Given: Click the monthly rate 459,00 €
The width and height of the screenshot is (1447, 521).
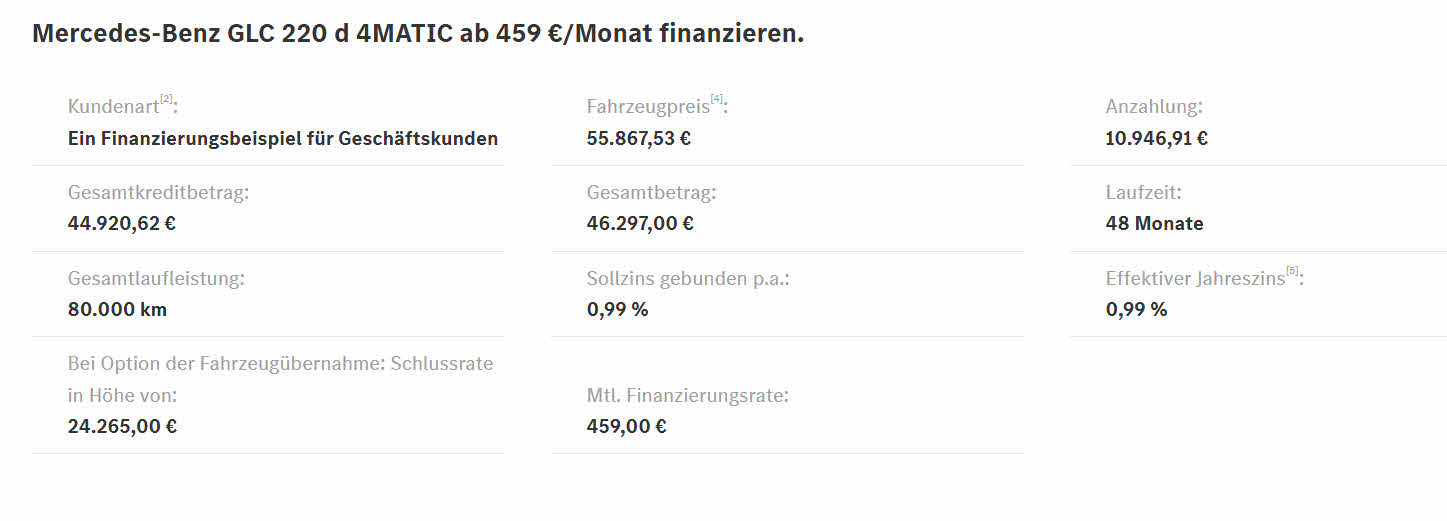Looking at the screenshot, I should point(627,426).
